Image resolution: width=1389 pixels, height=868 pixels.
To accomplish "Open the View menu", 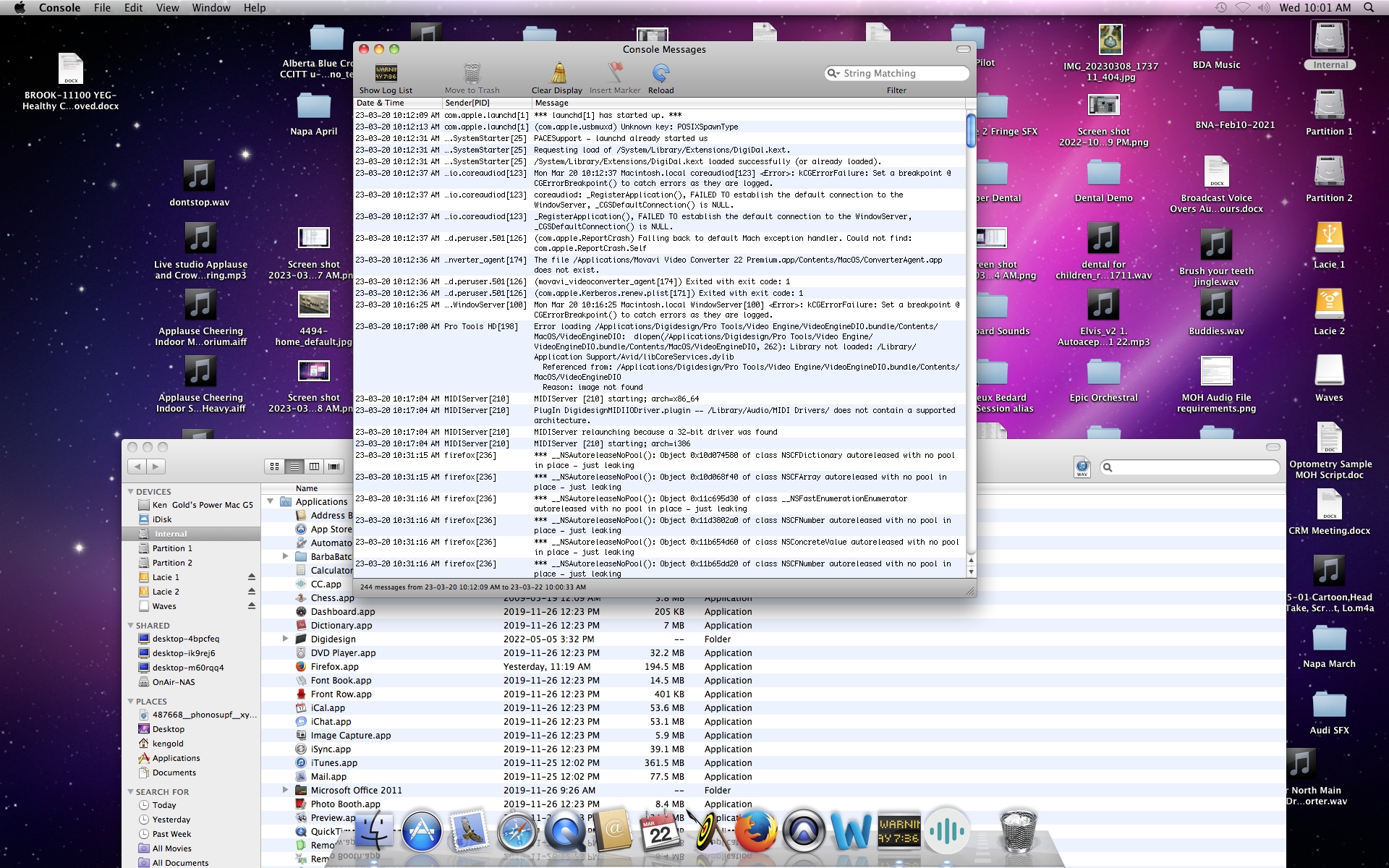I will (x=167, y=8).
